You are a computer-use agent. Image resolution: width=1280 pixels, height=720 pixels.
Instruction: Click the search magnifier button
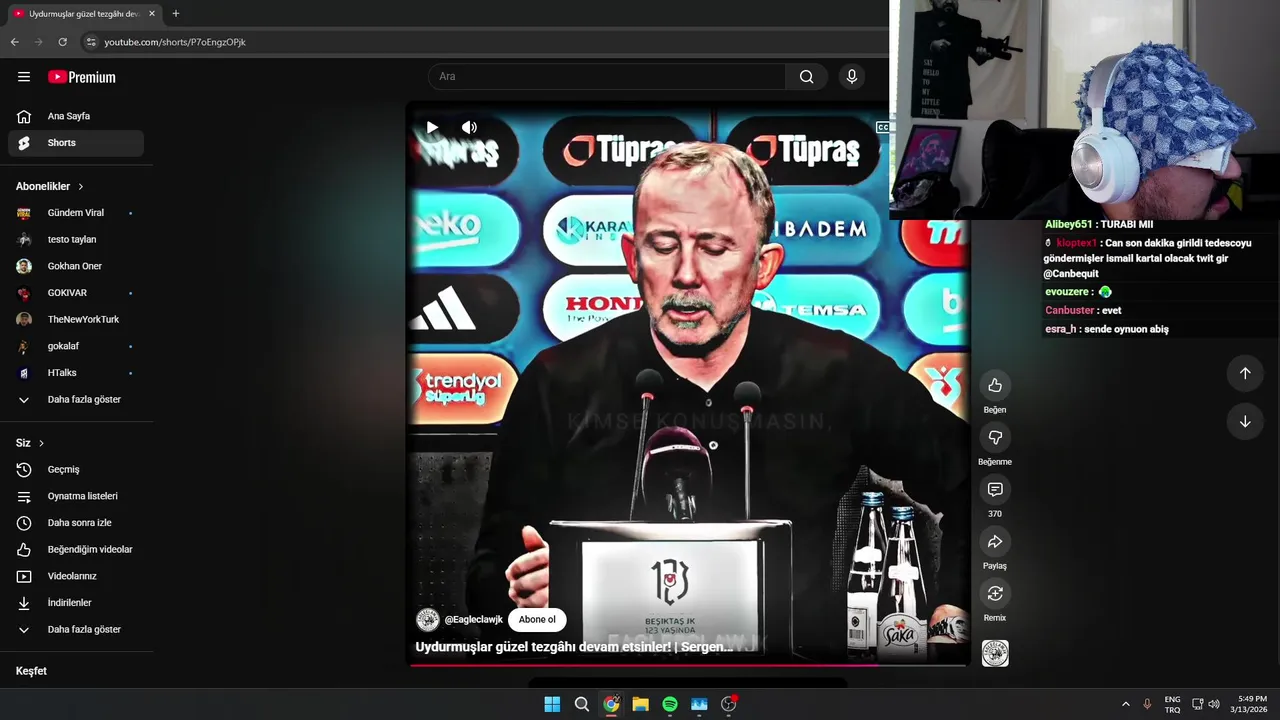point(807,77)
